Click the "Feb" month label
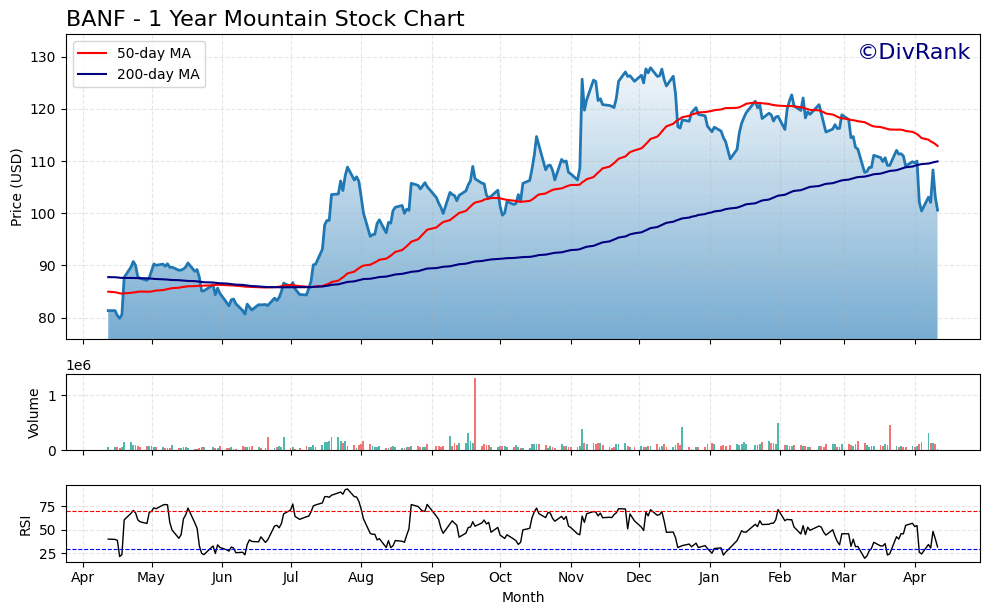The width and height of the screenshot is (989, 615). pyautogui.click(x=780, y=577)
